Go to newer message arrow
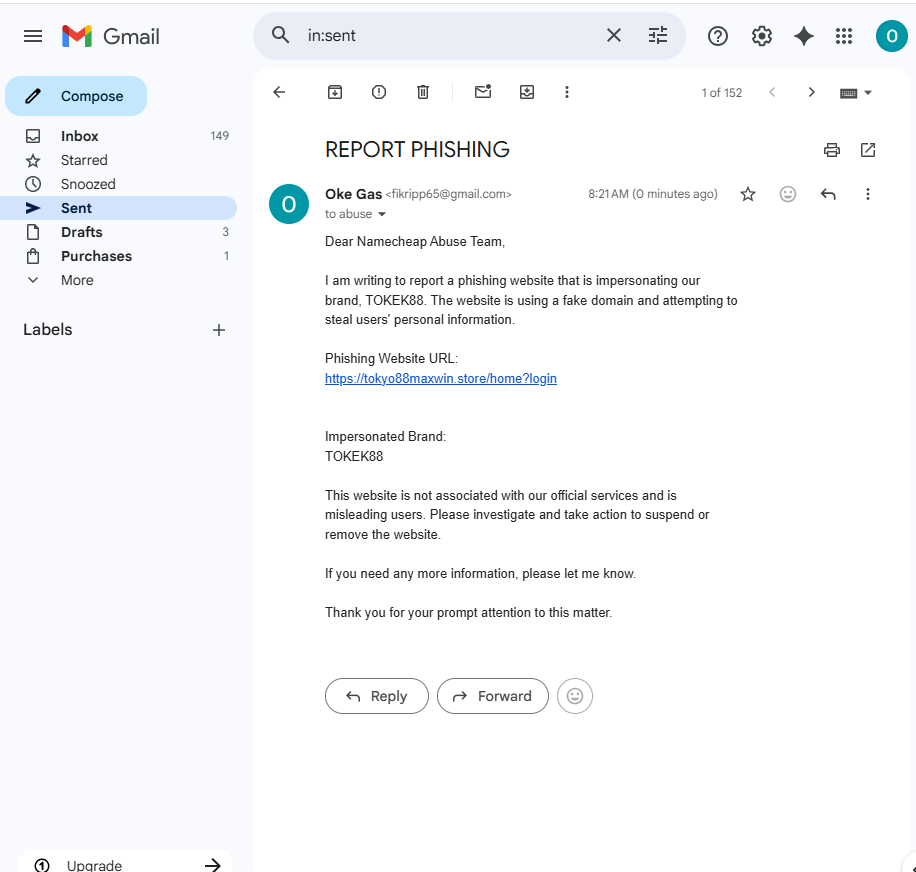Screen dimensions: 916x872 click(x=772, y=92)
